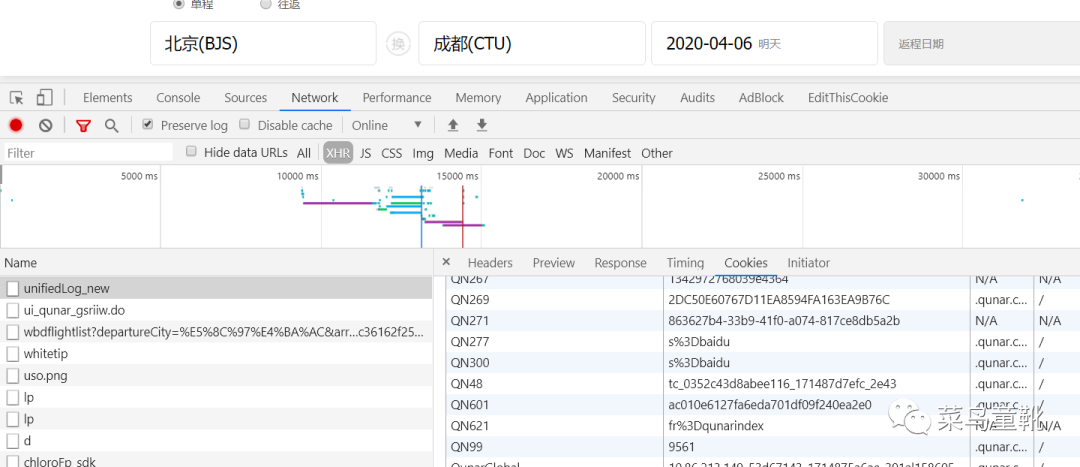The image size is (1080, 467).
Task: Select the wbdflightlist request row
Action: 216,332
